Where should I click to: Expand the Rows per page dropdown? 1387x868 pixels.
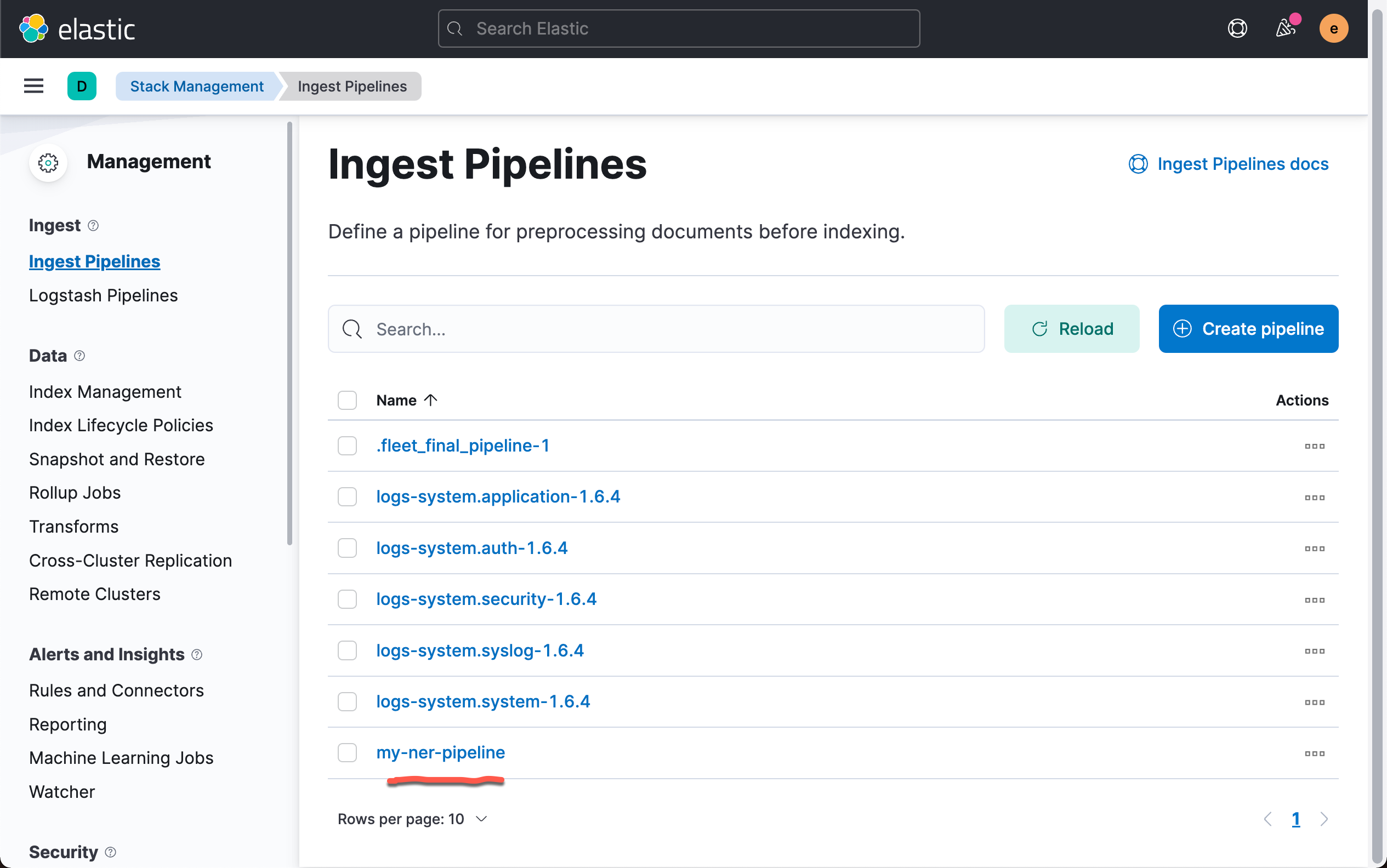(x=413, y=819)
